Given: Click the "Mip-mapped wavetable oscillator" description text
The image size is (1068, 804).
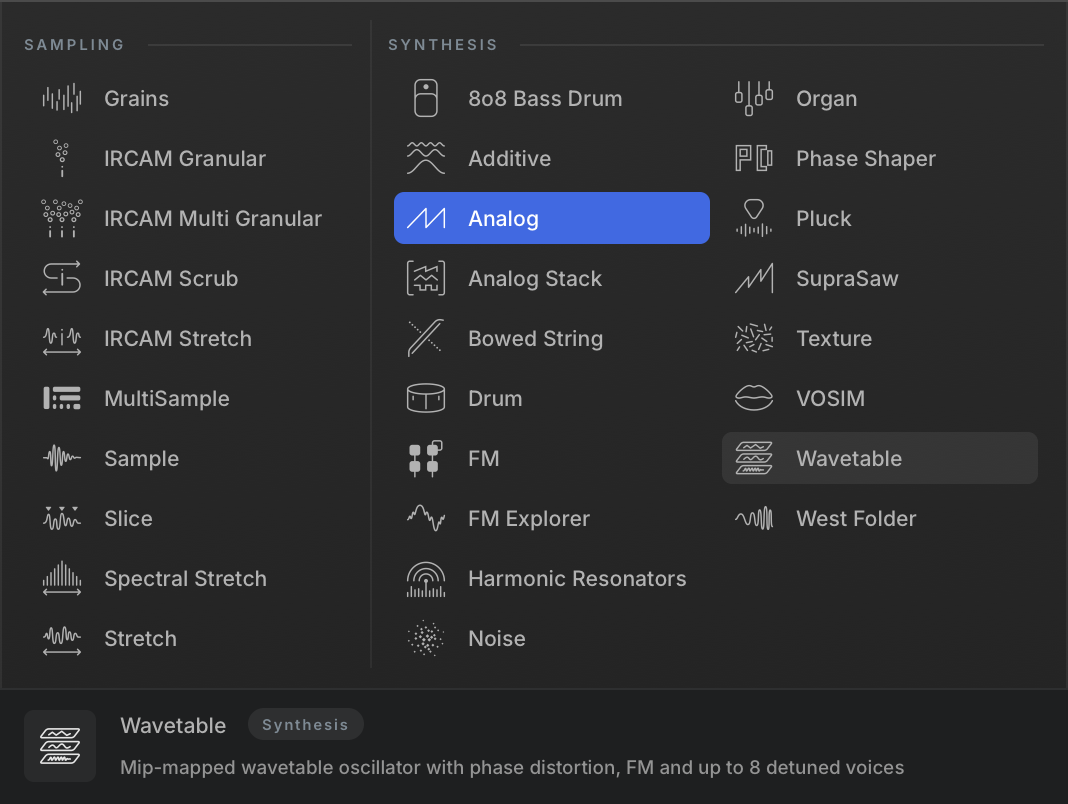Looking at the screenshot, I should click(x=512, y=767).
